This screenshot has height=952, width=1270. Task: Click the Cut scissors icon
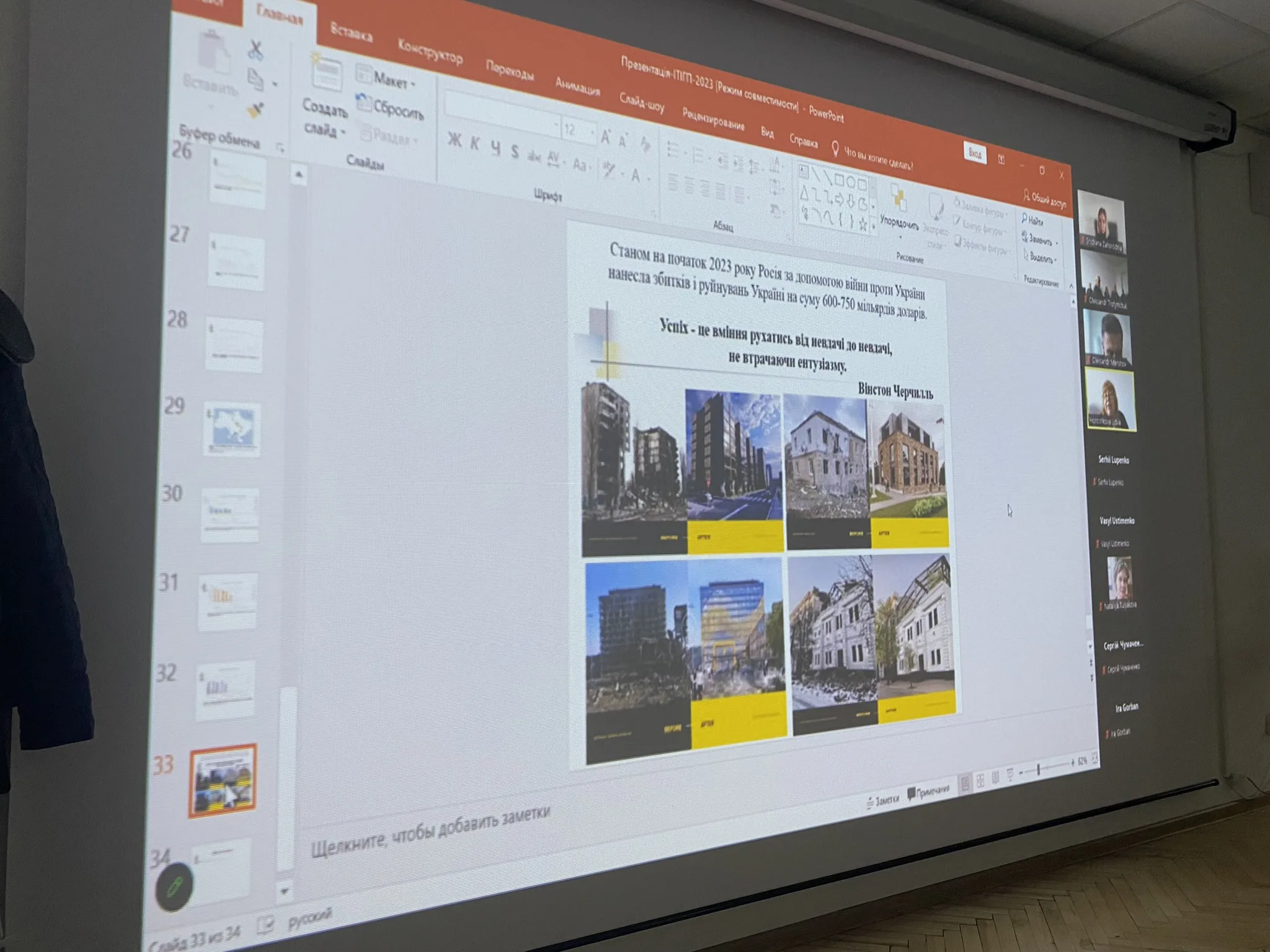(255, 51)
